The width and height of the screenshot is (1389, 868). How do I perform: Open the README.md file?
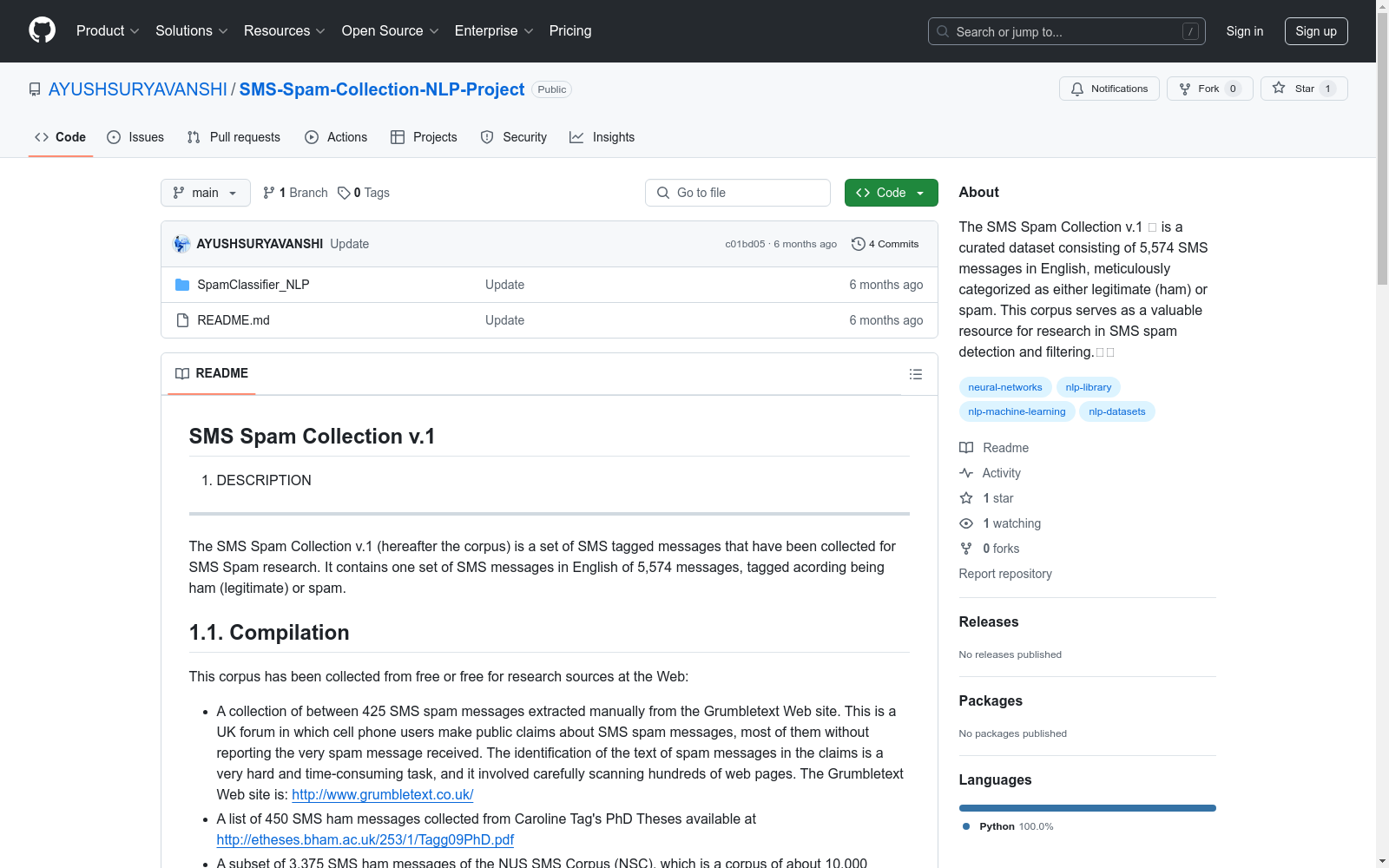pyautogui.click(x=234, y=320)
